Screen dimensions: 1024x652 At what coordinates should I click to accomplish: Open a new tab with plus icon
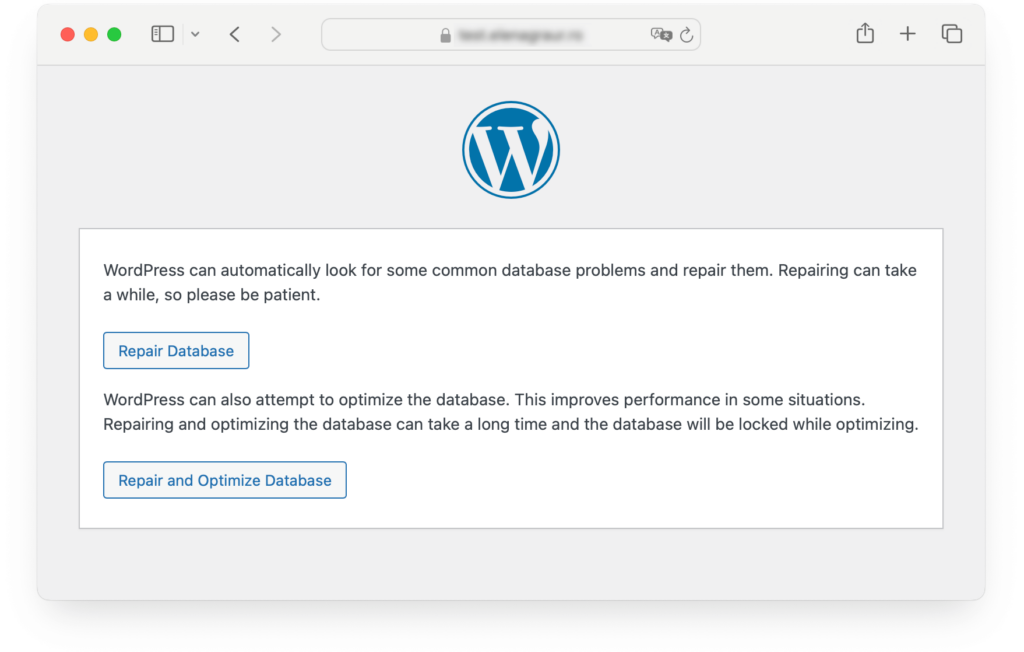(x=908, y=34)
